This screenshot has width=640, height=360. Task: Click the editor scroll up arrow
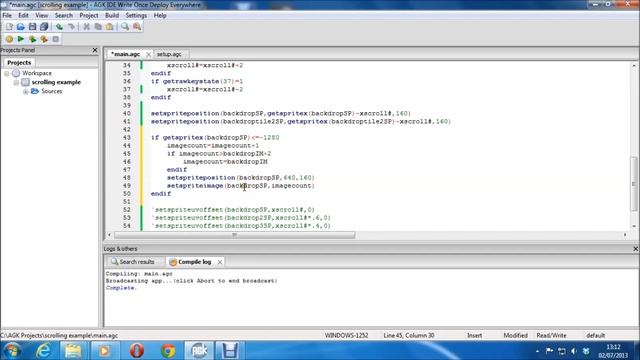tap(634, 65)
